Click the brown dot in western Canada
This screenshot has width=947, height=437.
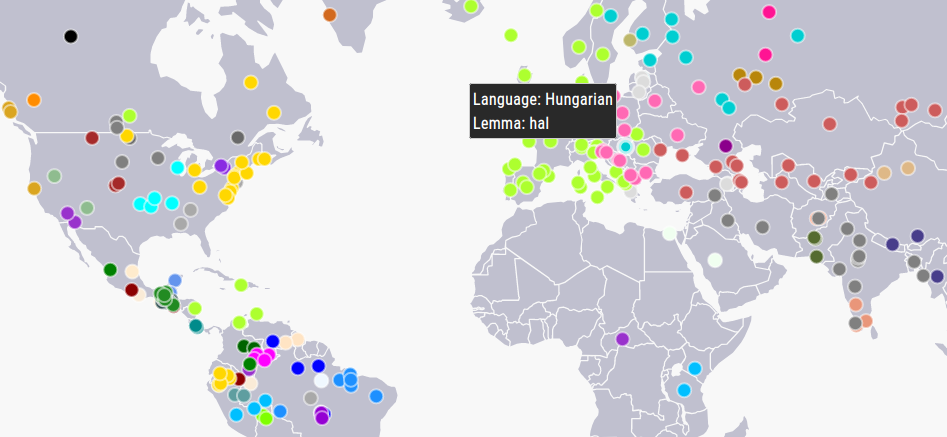(92, 138)
